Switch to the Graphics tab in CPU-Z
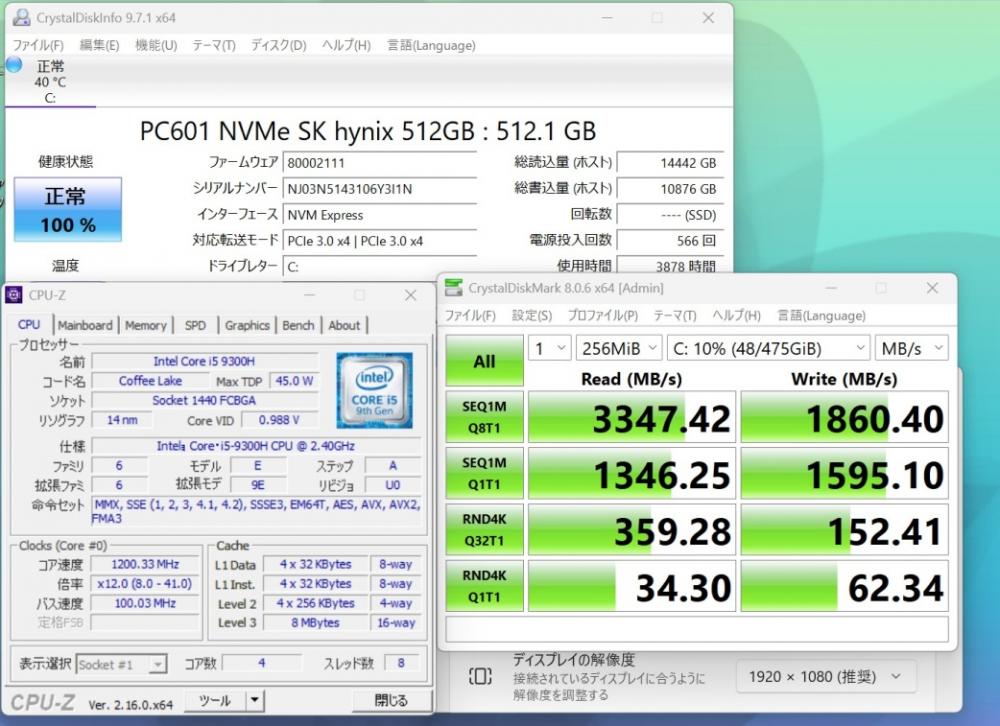Viewport: 1000px width, 726px height. pyautogui.click(x=247, y=325)
